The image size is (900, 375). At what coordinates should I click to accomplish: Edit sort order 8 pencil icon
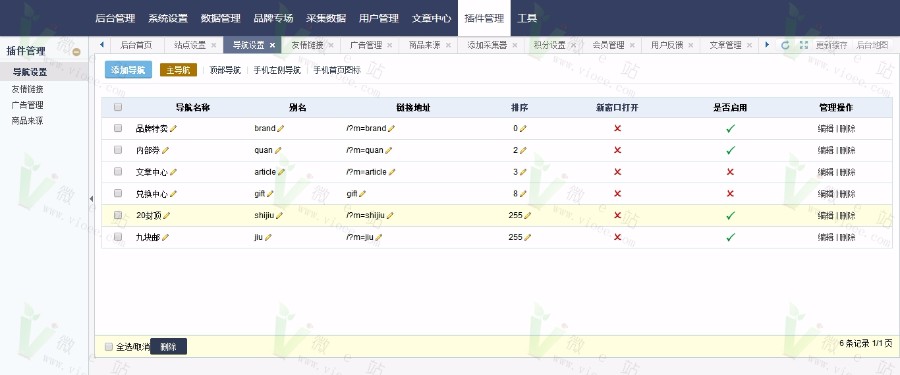click(523, 194)
